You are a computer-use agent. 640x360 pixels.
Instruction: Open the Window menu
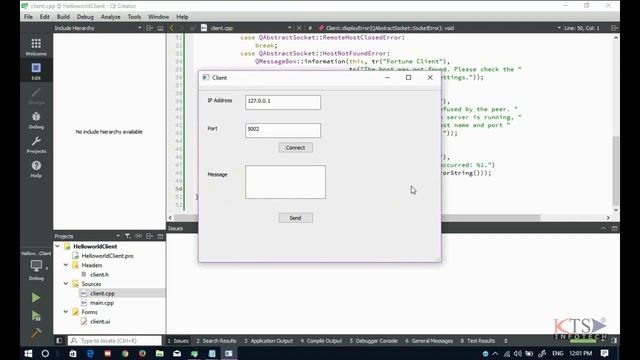(158, 17)
